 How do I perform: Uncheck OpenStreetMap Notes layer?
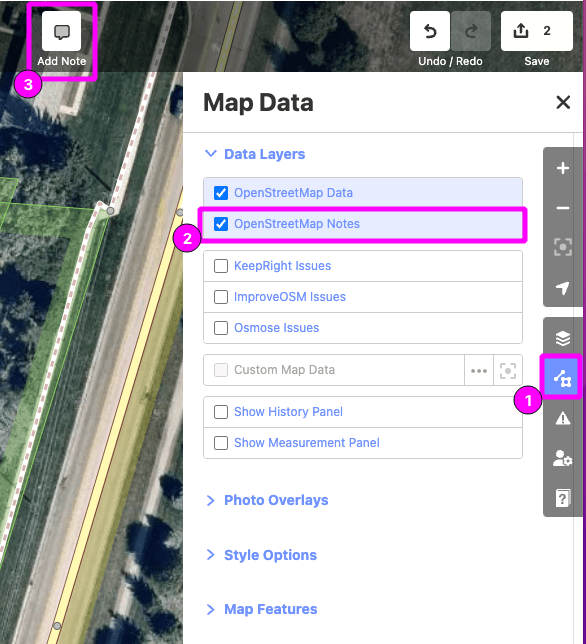(x=221, y=224)
